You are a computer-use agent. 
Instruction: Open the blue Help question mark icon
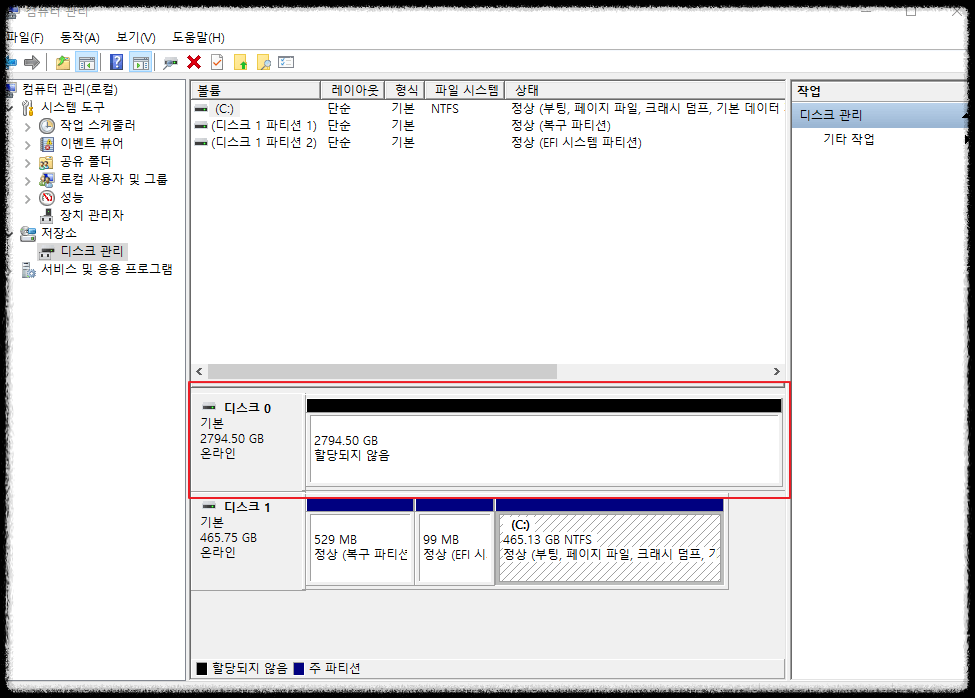click(116, 62)
